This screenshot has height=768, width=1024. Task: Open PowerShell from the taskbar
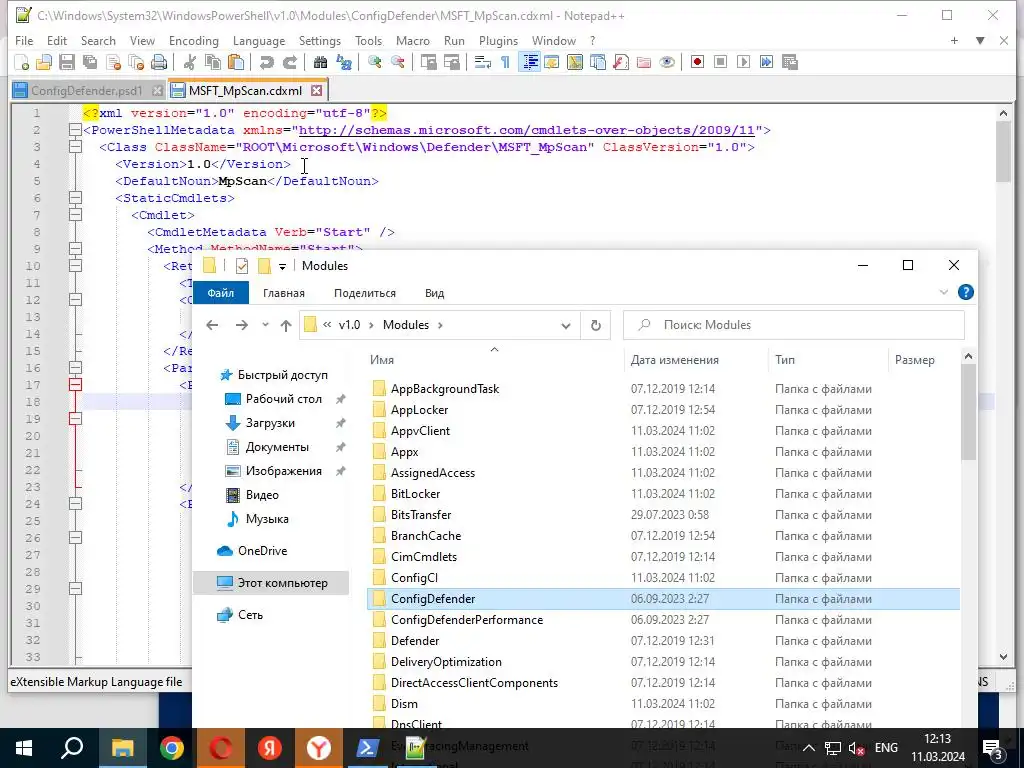click(x=368, y=748)
